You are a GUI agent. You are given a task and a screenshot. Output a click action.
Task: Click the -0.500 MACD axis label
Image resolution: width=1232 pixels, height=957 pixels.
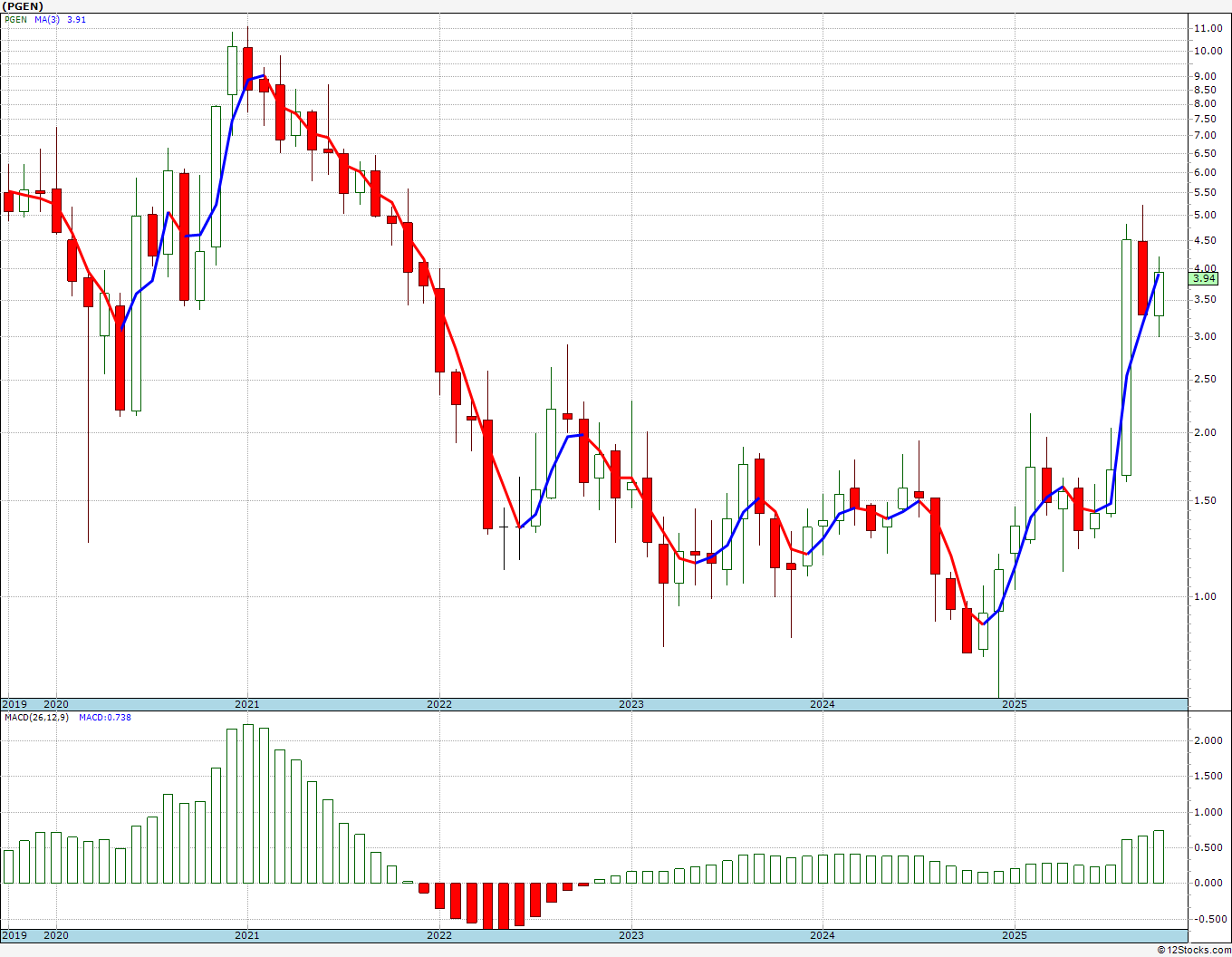pos(1208,919)
